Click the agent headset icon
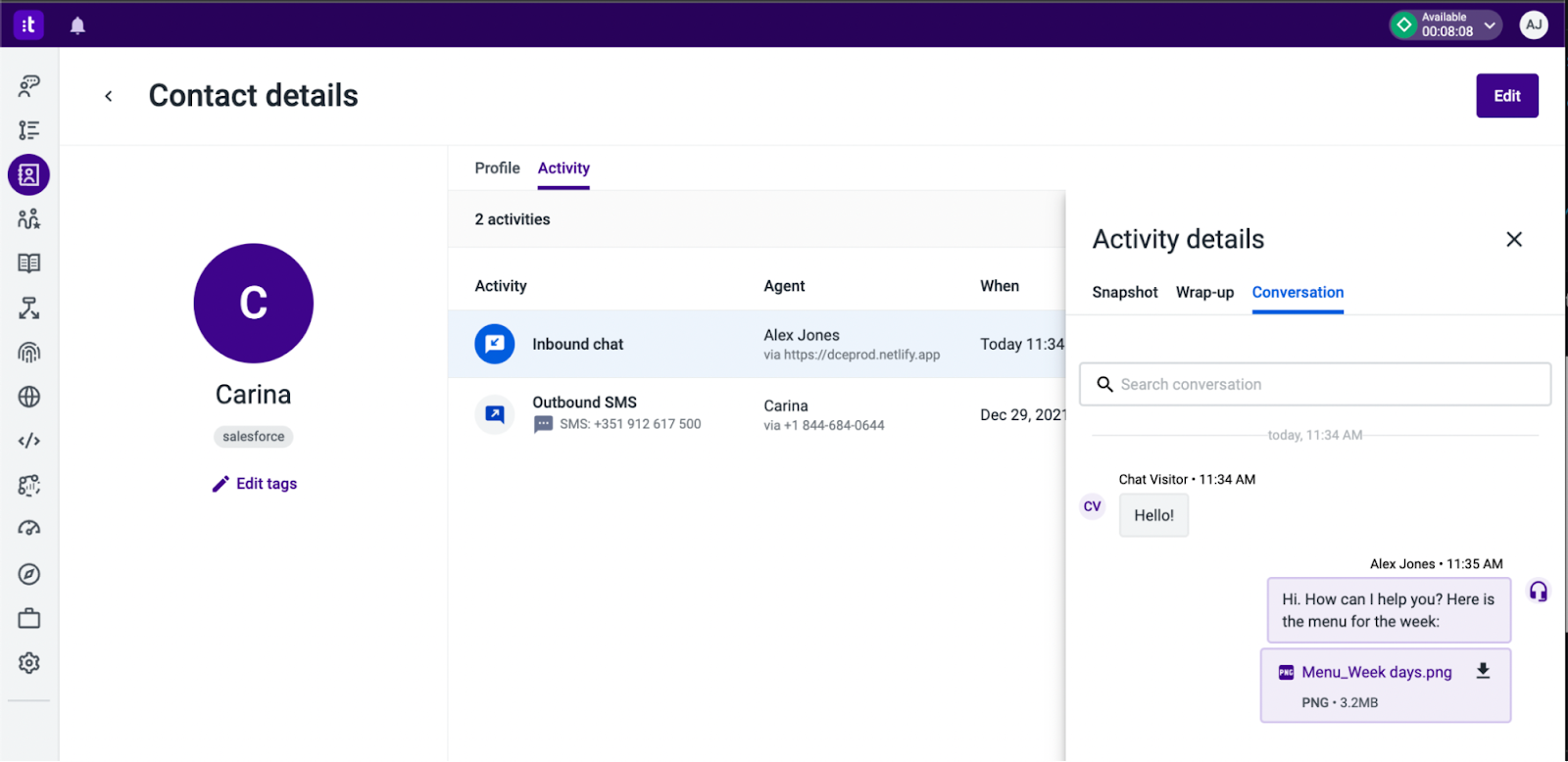Screen dimensions: 1568x762 pyautogui.click(x=1539, y=592)
